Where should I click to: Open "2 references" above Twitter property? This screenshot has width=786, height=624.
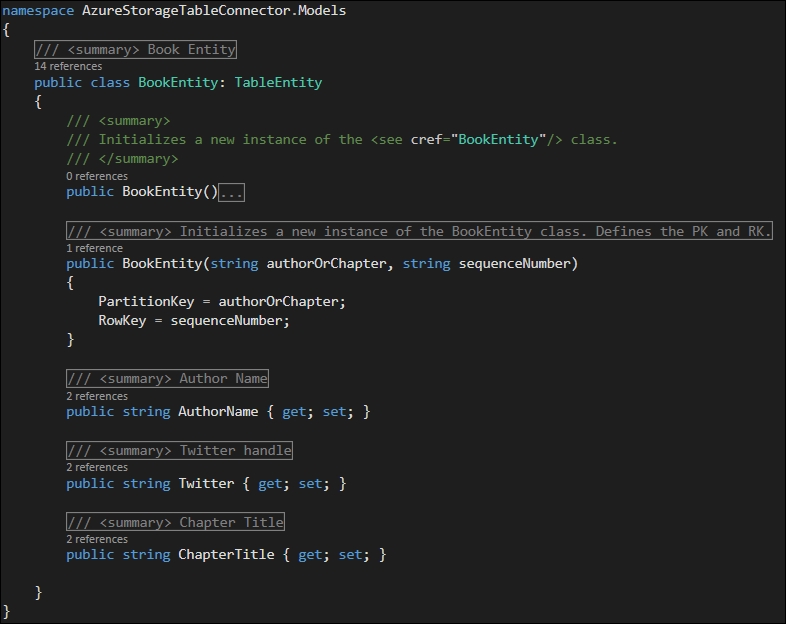coord(97,467)
